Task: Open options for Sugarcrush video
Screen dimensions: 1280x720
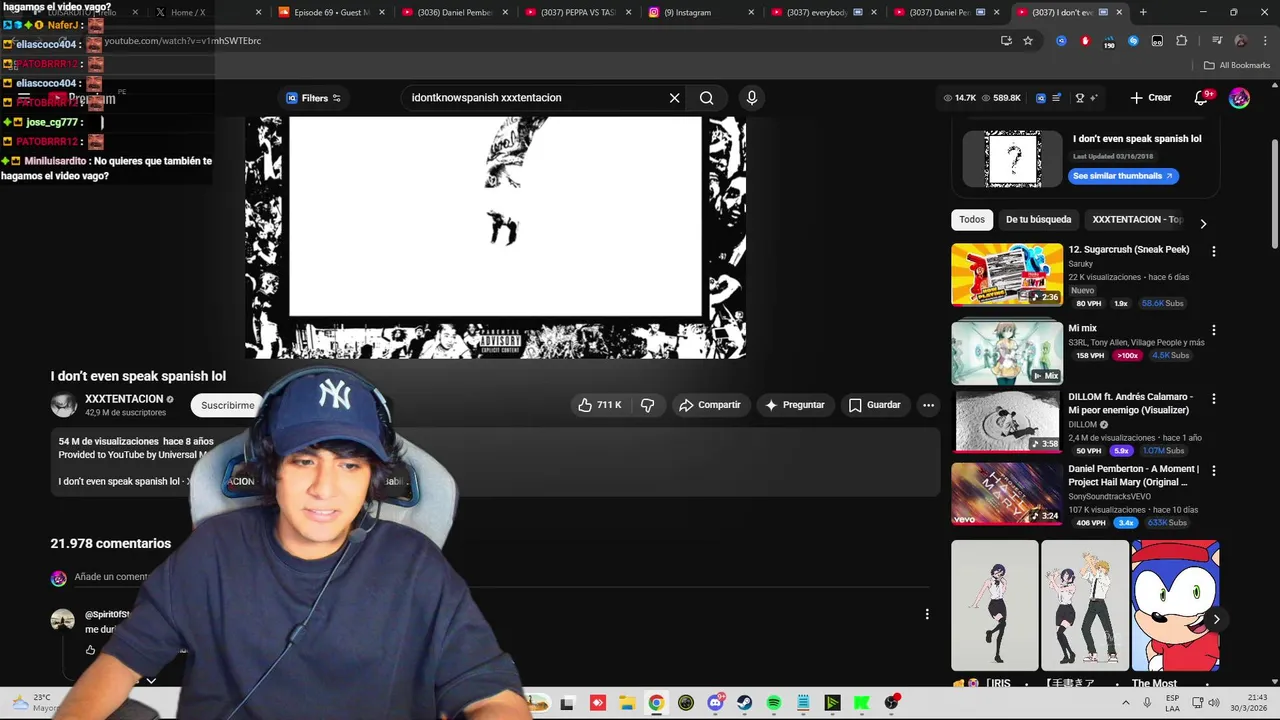Action: [x=1213, y=252]
